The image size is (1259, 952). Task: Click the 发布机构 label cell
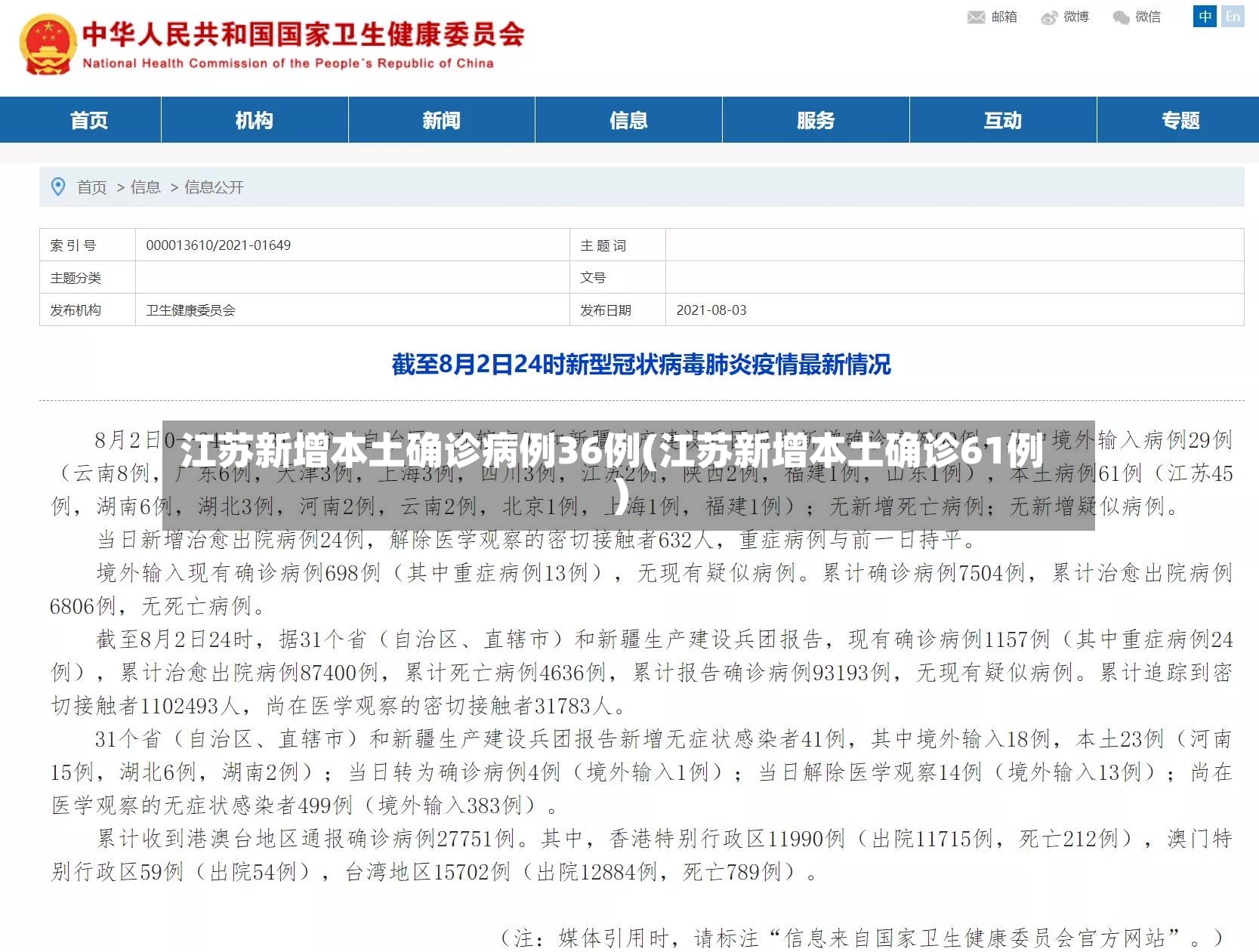tap(88, 310)
